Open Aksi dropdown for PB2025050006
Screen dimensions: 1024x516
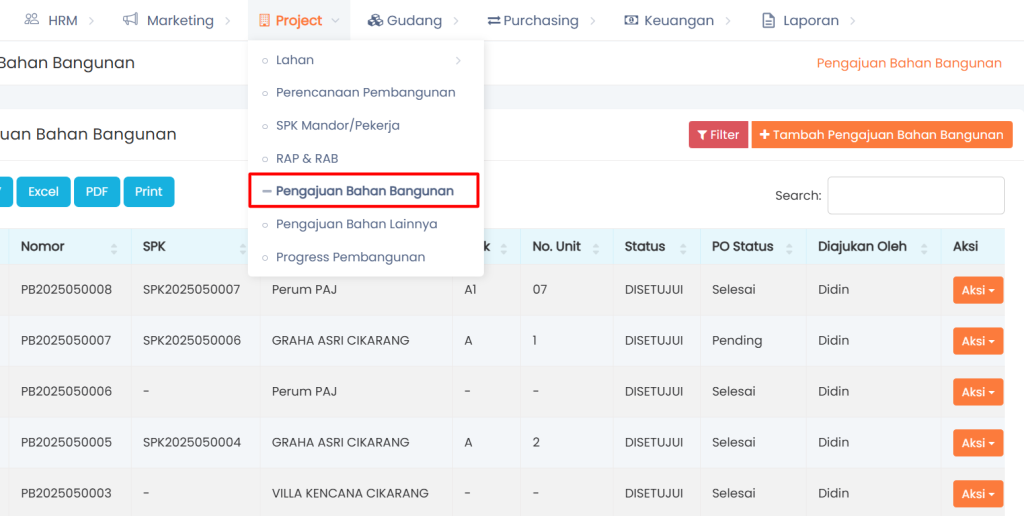pos(977,392)
